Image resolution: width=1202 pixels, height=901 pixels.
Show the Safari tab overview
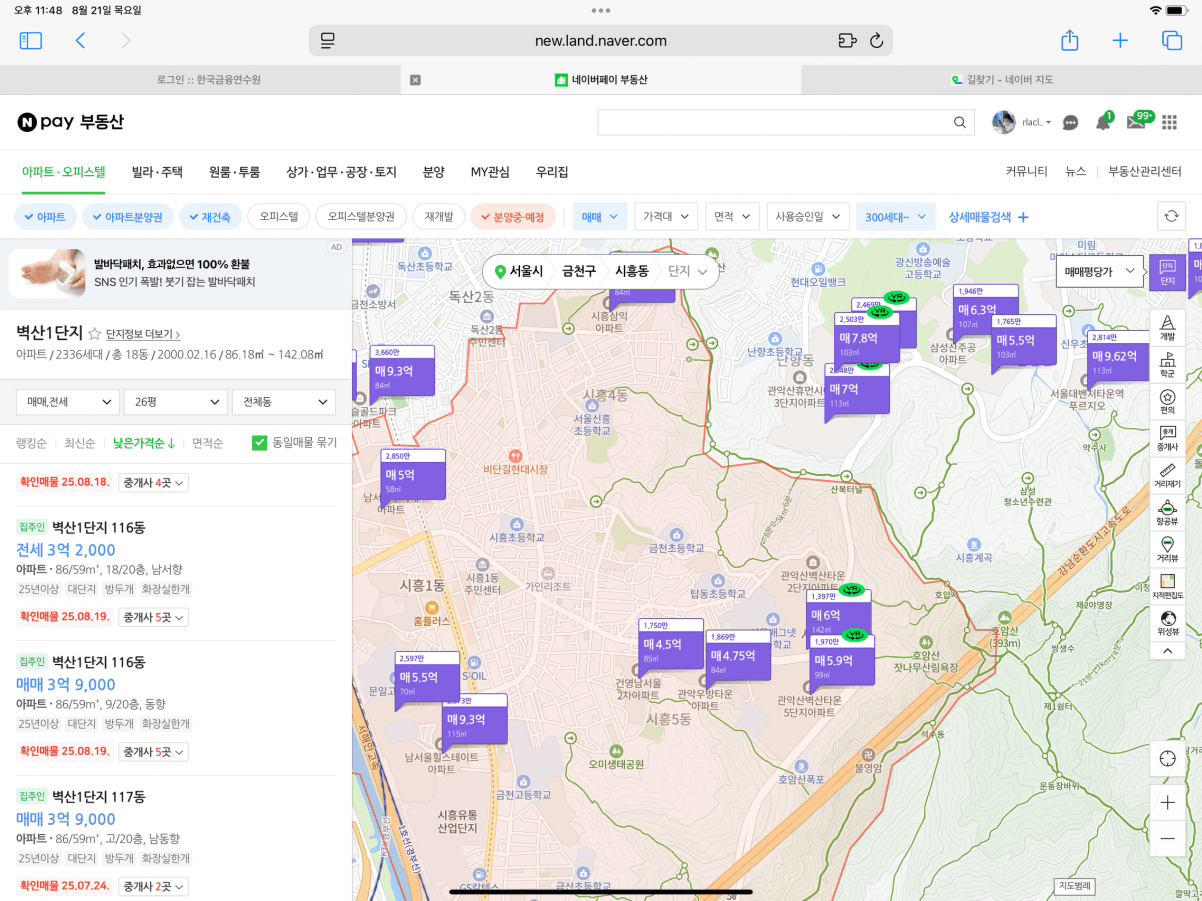pos(1171,41)
